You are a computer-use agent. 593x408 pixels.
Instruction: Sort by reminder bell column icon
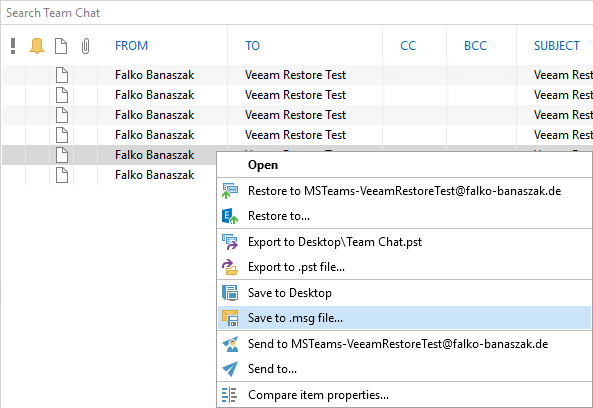(x=37, y=46)
